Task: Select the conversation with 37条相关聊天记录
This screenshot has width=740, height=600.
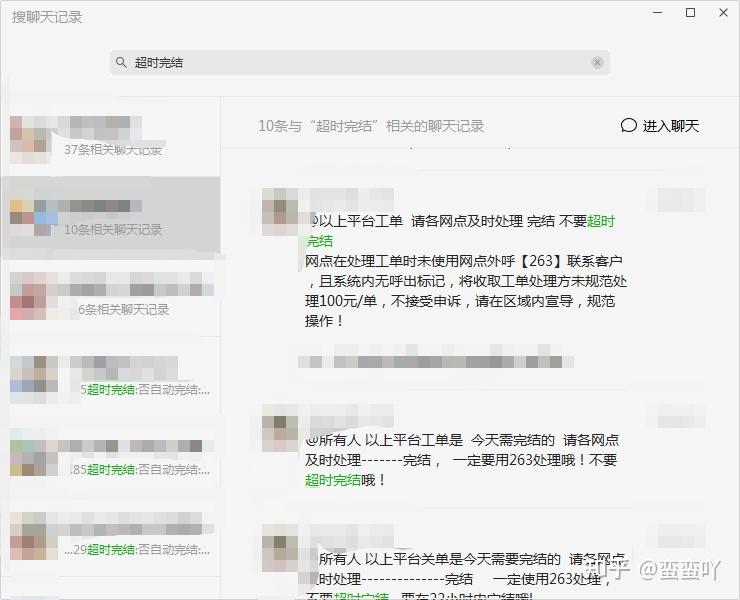Action: tap(110, 139)
